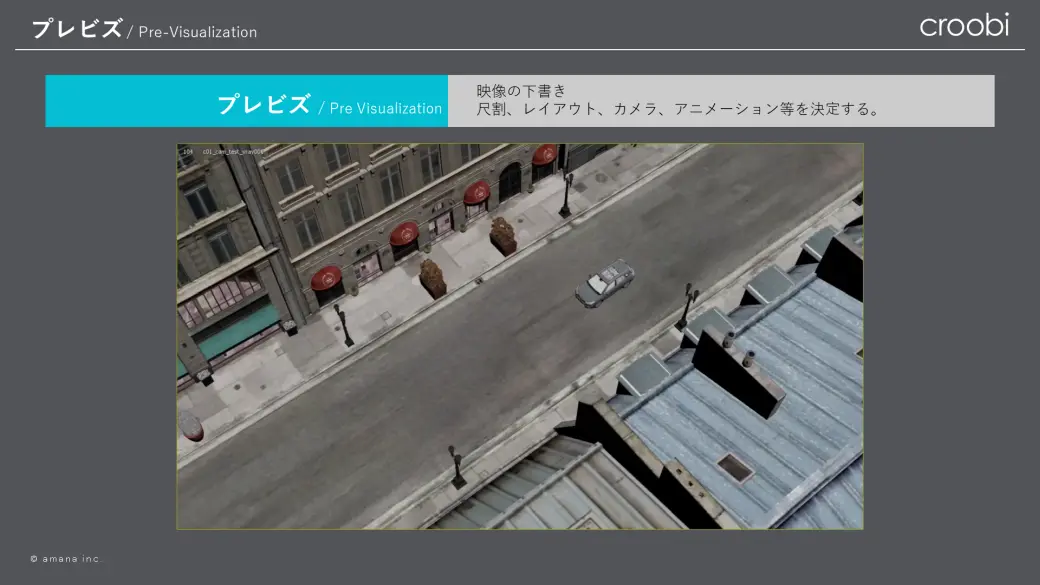Click the chimney pots on the rooftop
The width and height of the screenshot is (1040, 585).
click(x=738, y=349)
